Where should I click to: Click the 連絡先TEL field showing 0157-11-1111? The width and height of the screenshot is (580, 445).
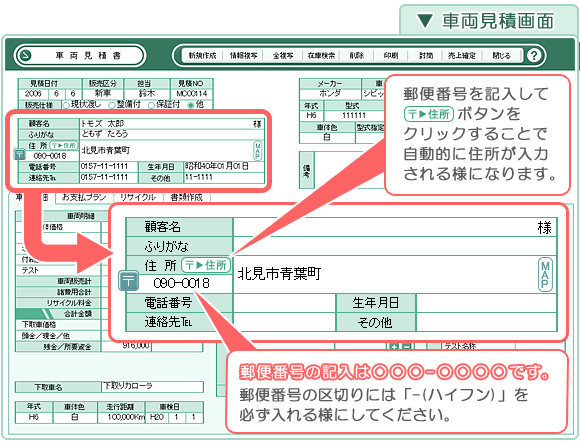tap(108, 177)
